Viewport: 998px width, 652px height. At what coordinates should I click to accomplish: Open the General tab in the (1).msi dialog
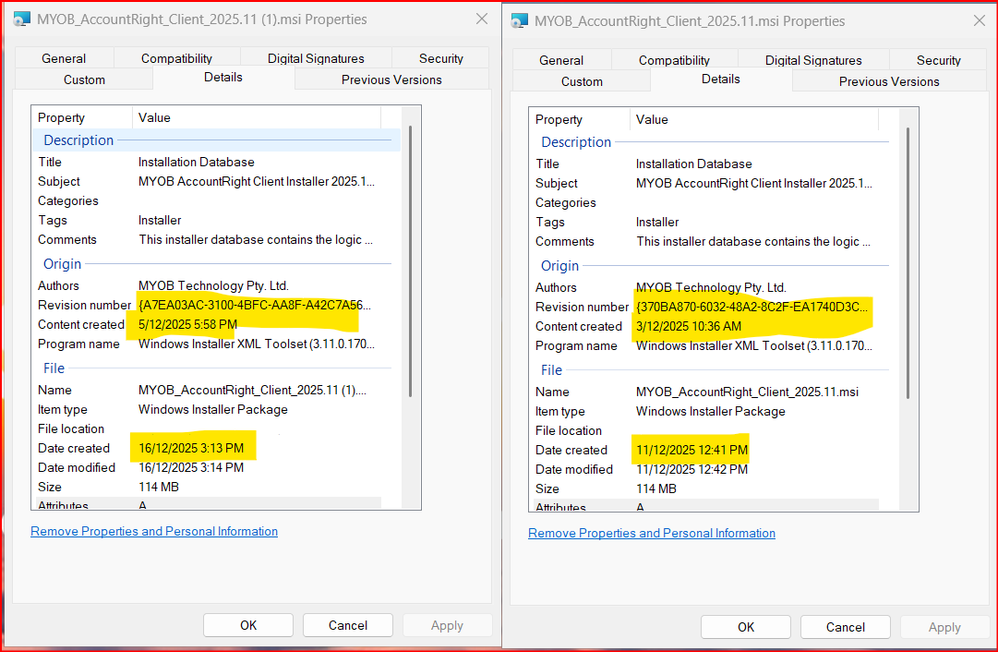[64, 58]
